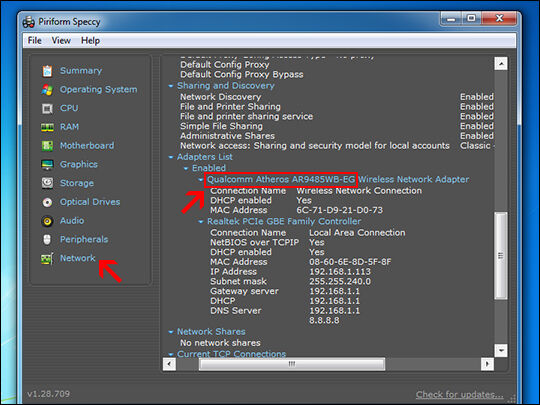Click the vertical scrollbar down arrow
Screen dimensions: 540x405
pyautogui.click(x=501, y=351)
